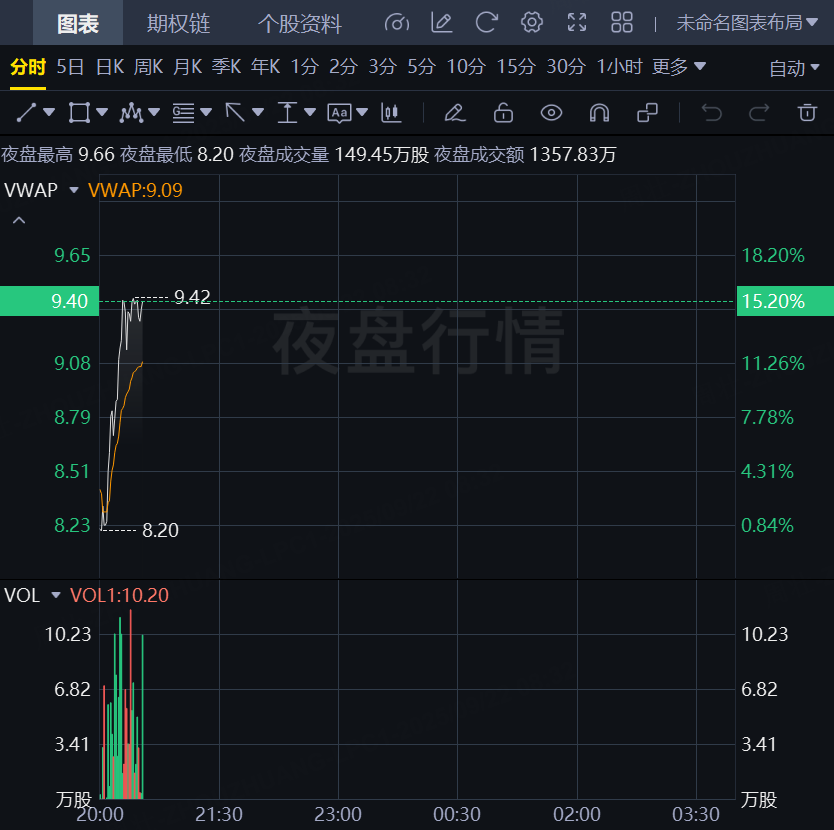Enter fullscreen with the expand icon

(577, 23)
